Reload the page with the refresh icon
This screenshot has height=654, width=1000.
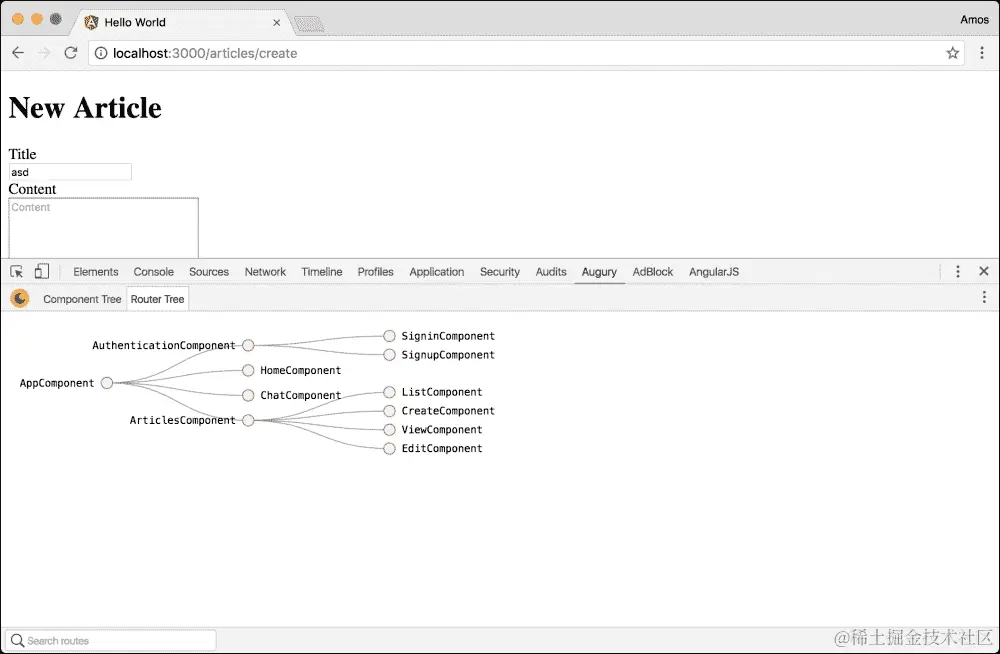click(71, 53)
